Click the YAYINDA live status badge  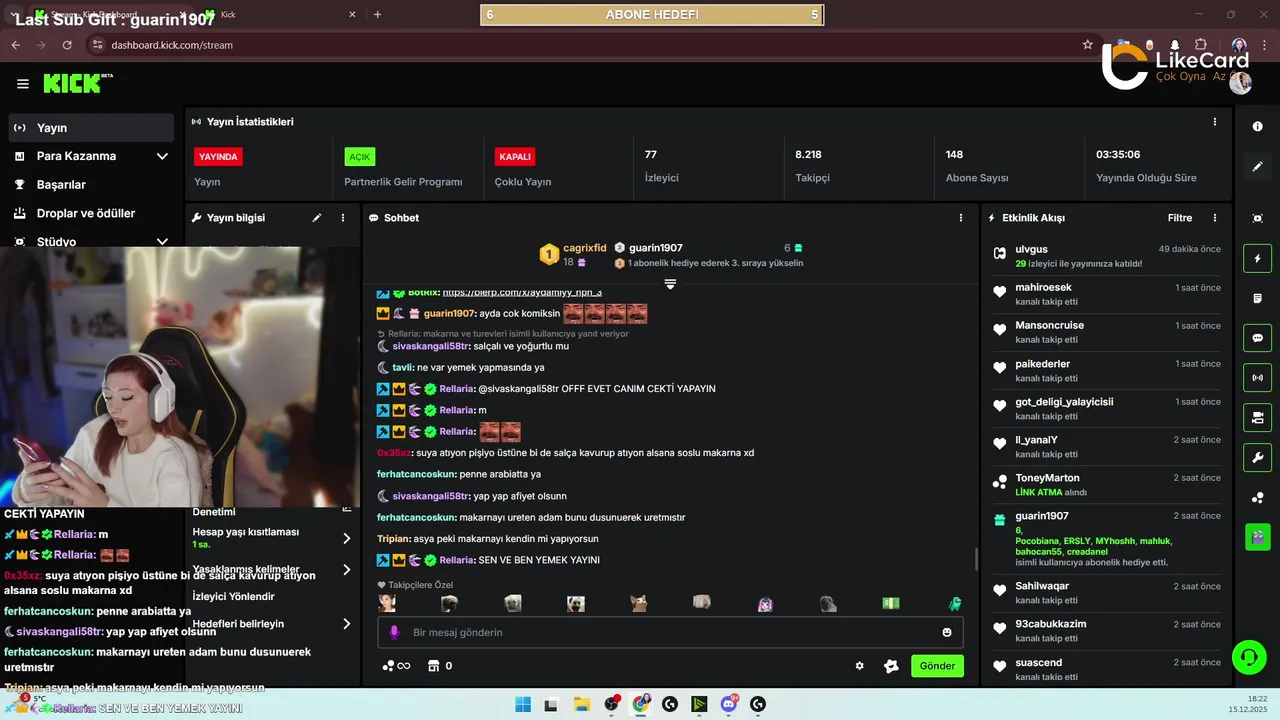pos(218,157)
